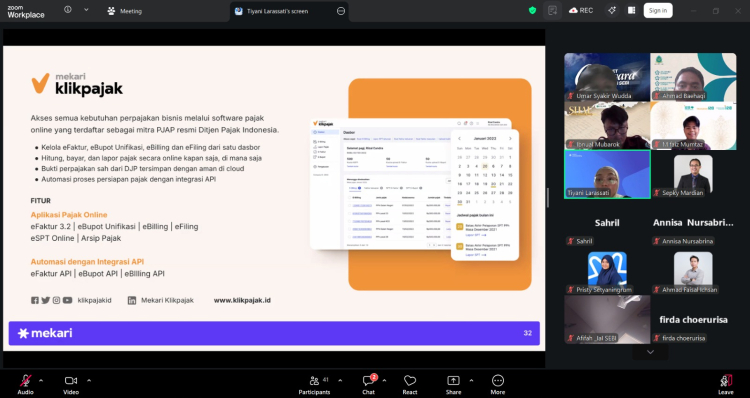Click muted mic icon on firda choerurisa's tile
750x398 pixels.
[657, 338]
